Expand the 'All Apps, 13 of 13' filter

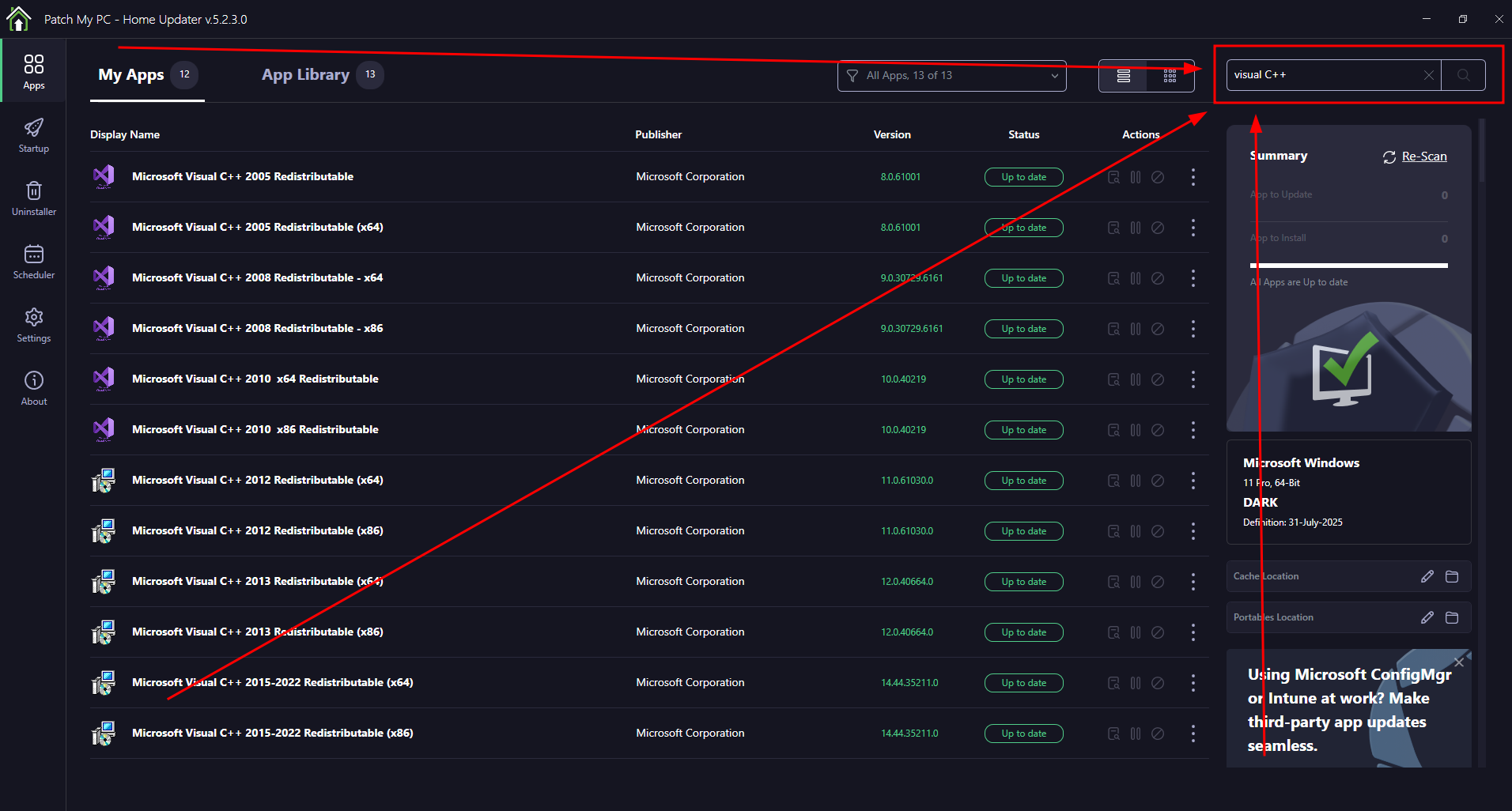click(952, 76)
